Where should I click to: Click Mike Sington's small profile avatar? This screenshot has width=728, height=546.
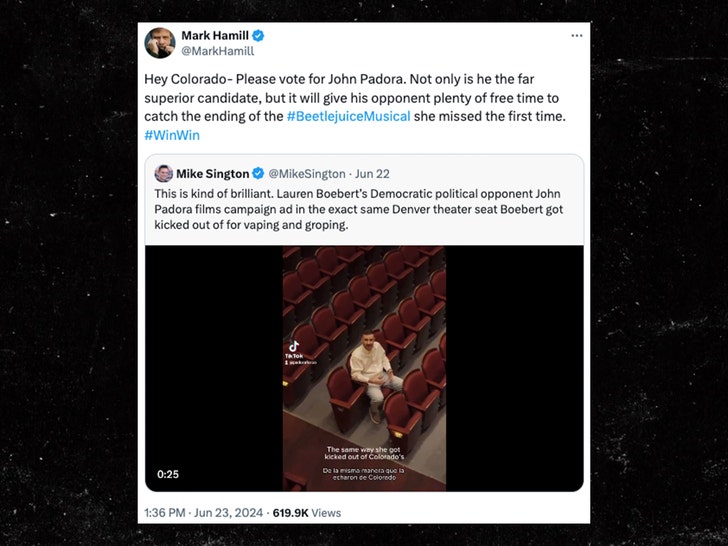[164, 173]
